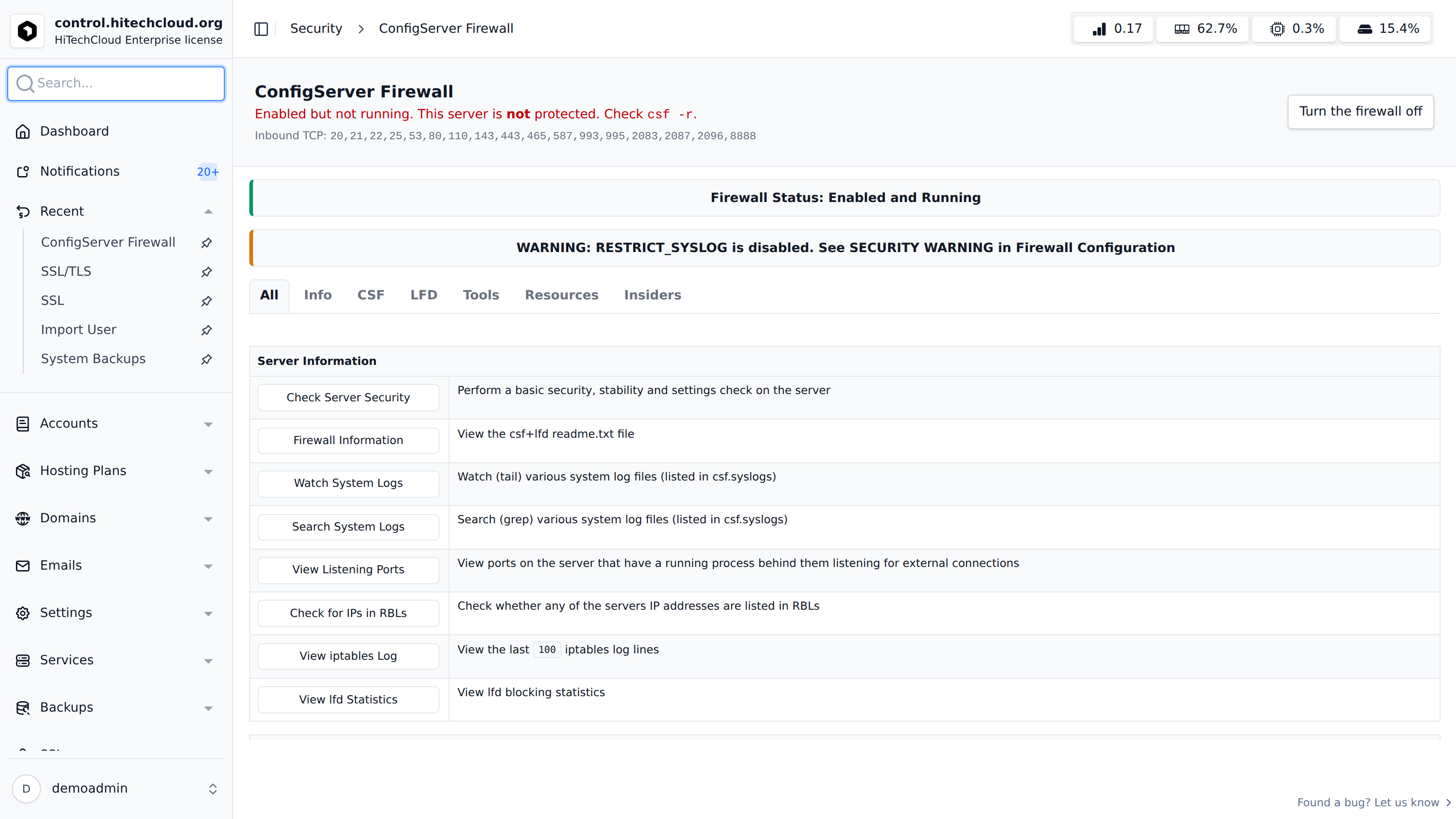Click the HiTechCloud logo icon
The image size is (1456, 819).
click(x=27, y=30)
